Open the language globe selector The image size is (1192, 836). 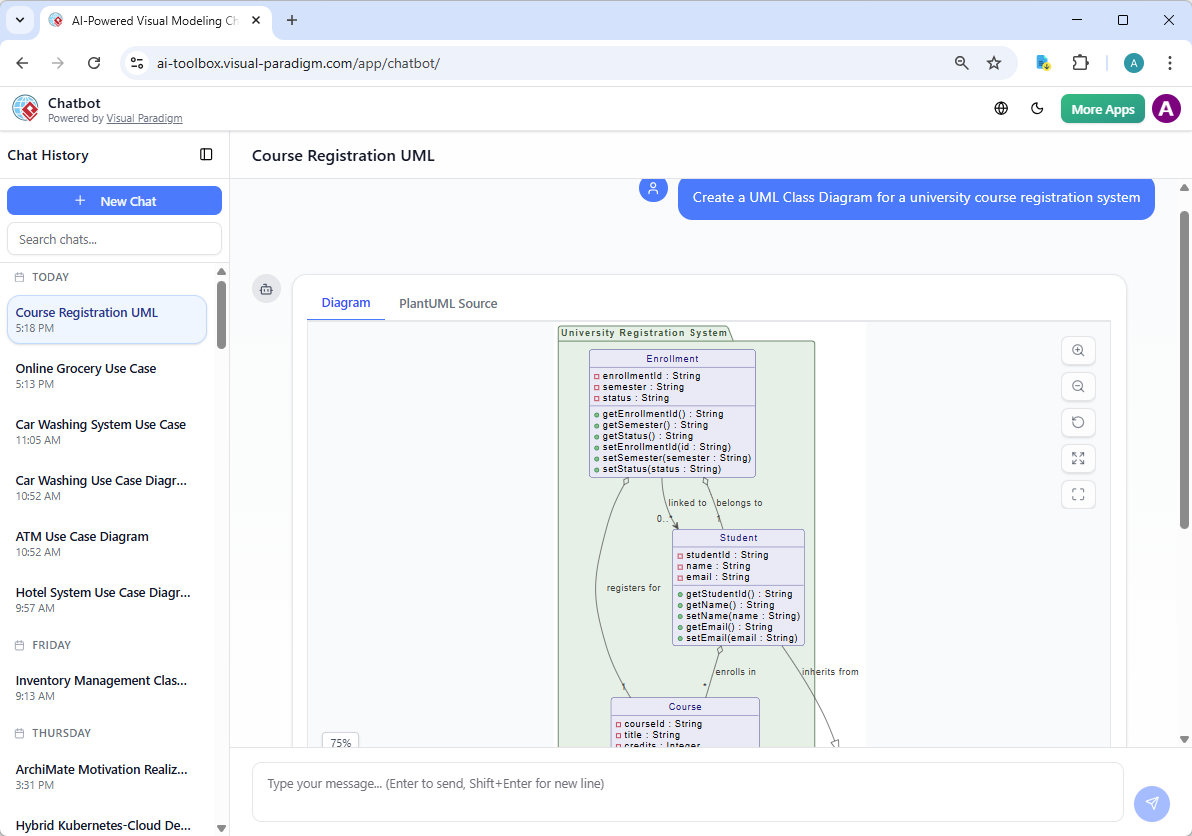point(1001,108)
